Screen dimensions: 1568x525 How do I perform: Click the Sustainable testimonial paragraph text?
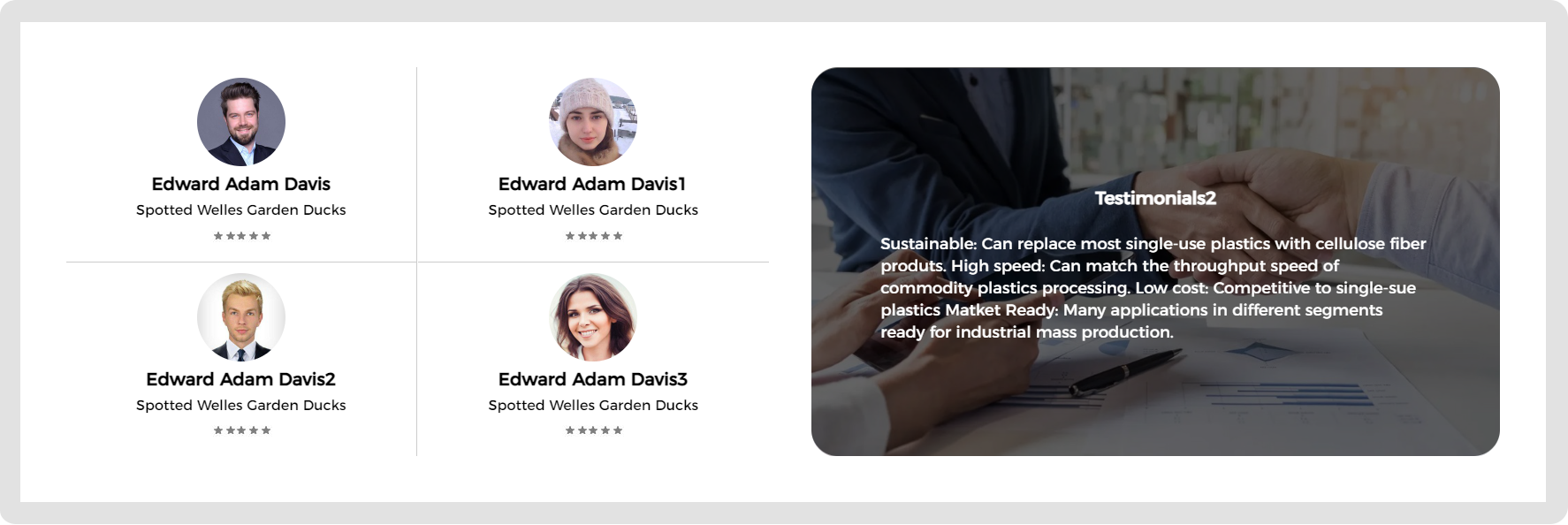[1153, 288]
